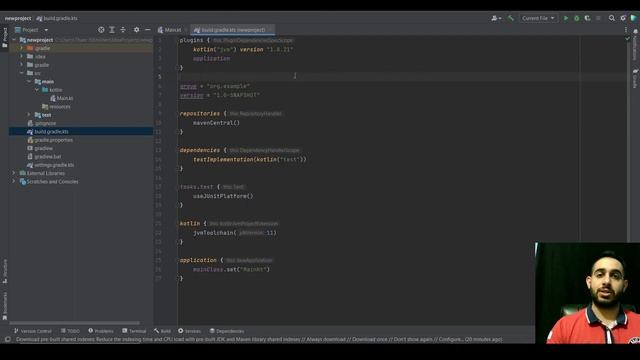Image resolution: width=640 pixels, height=360 pixels.
Task: Expand the test folder
Action: pos(29,115)
